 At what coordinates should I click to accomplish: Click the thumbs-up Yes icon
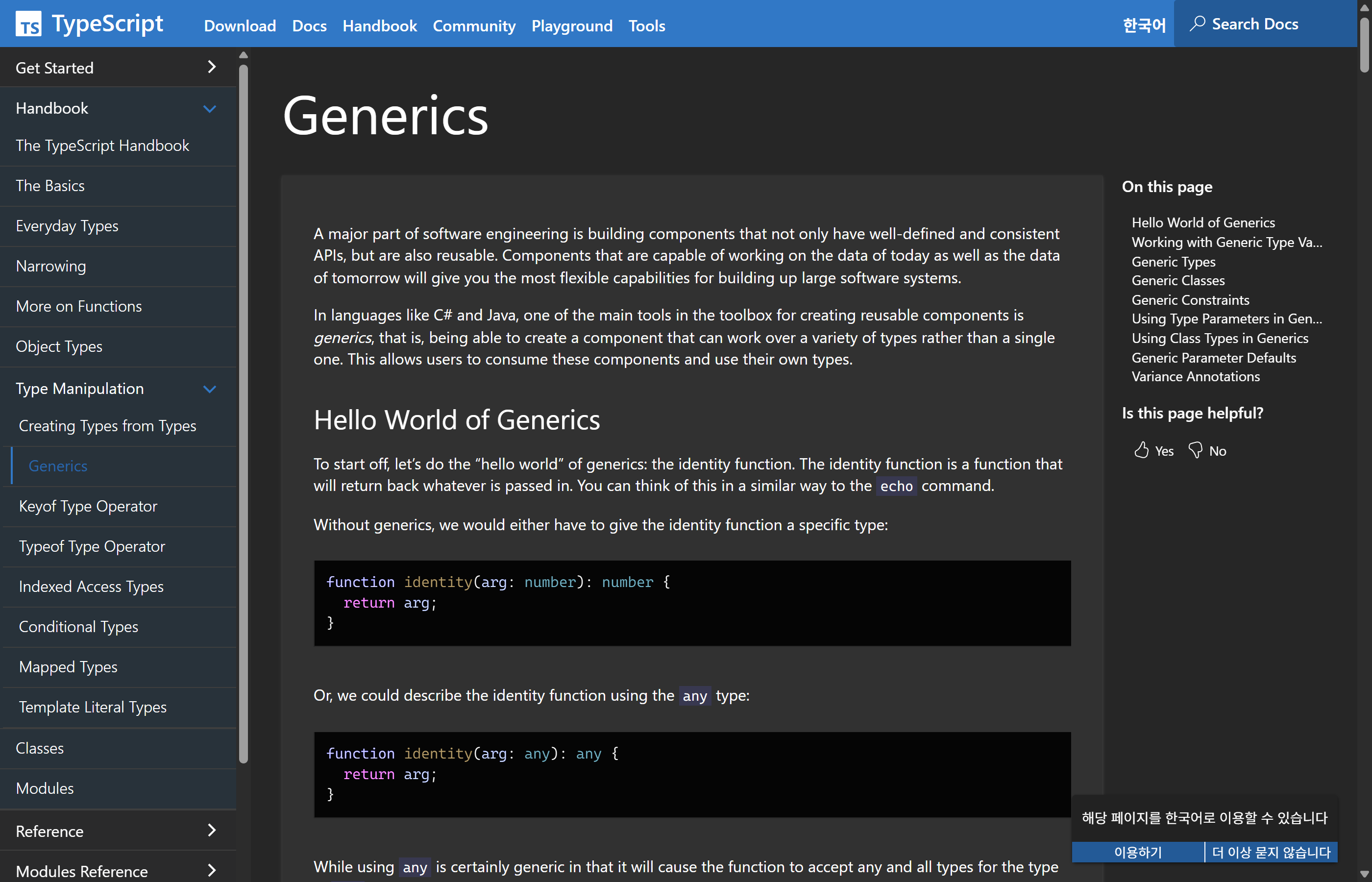tap(1141, 450)
